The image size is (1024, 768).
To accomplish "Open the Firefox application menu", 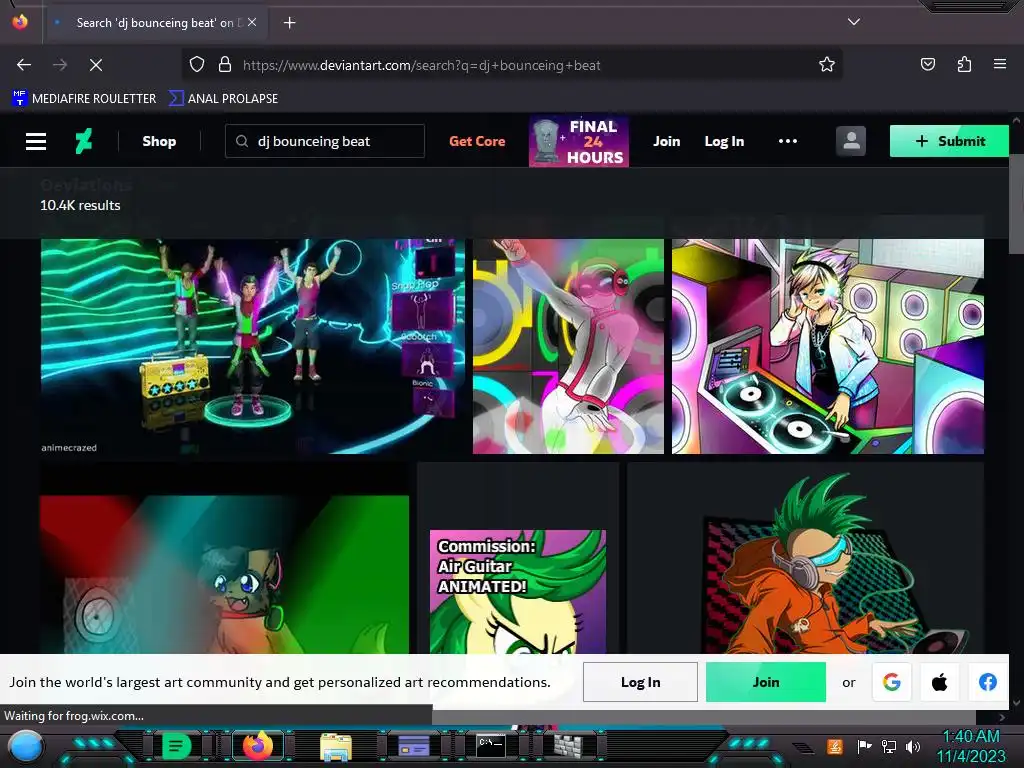I will click(1000, 65).
